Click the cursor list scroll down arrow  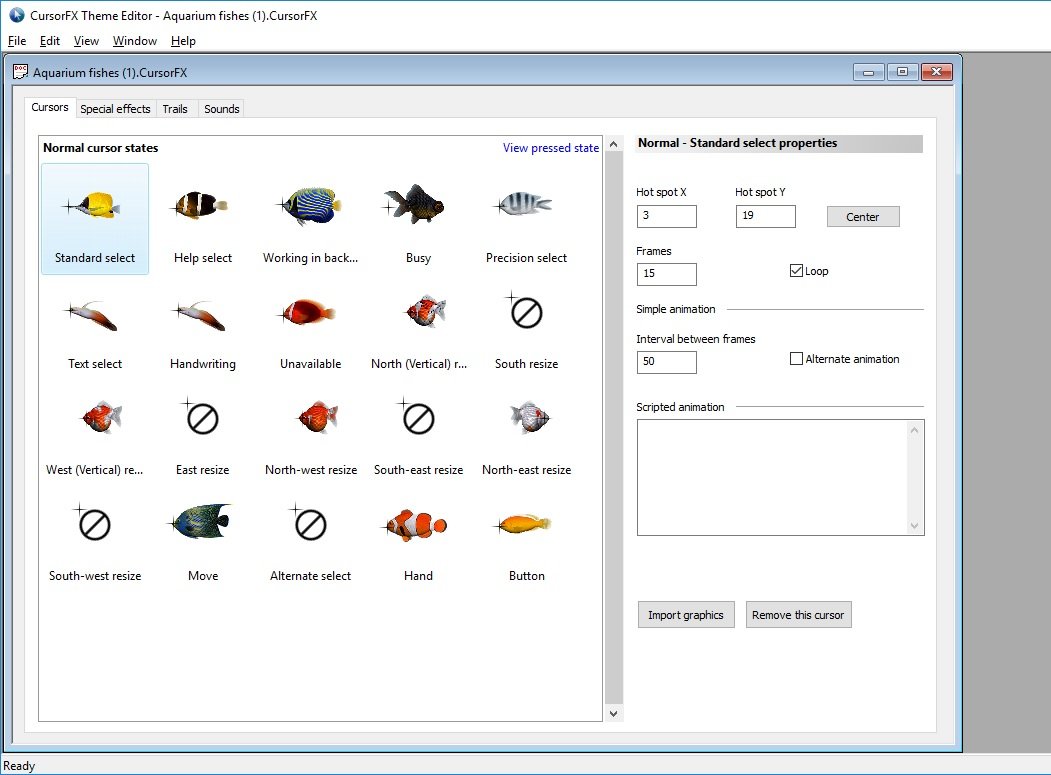(x=613, y=713)
